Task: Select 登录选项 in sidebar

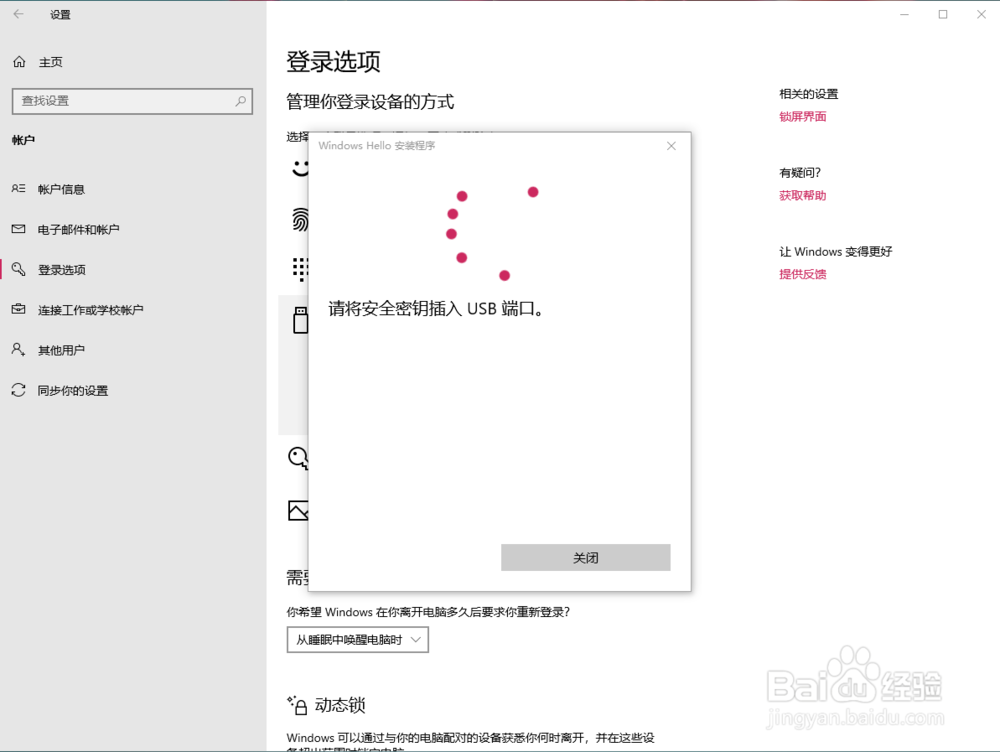Action: coord(61,270)
